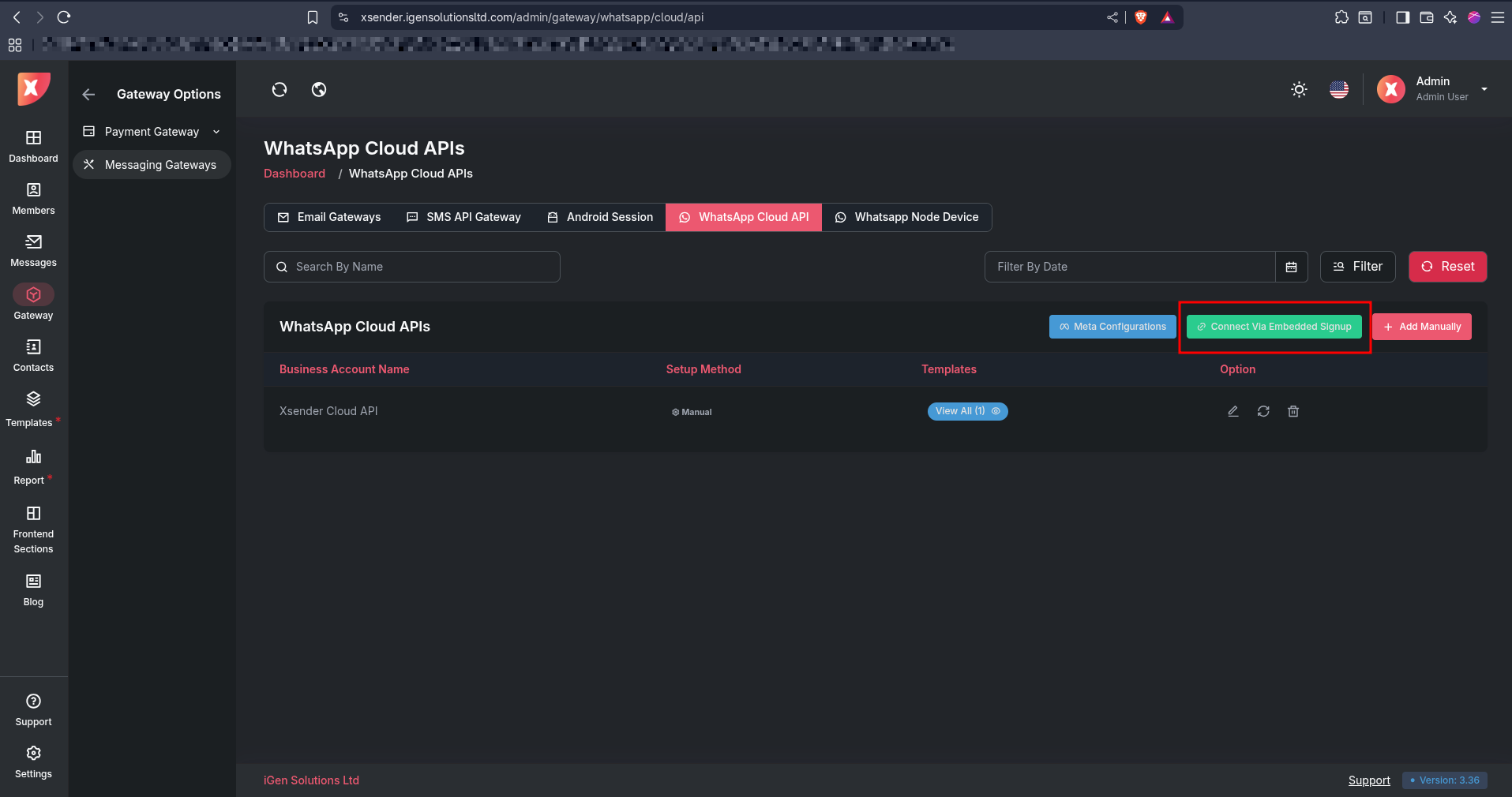Click the circular refresh icon in the header
Image resolution: width=1512 pixels, height=797 pixels.
[x=280, y=89]
